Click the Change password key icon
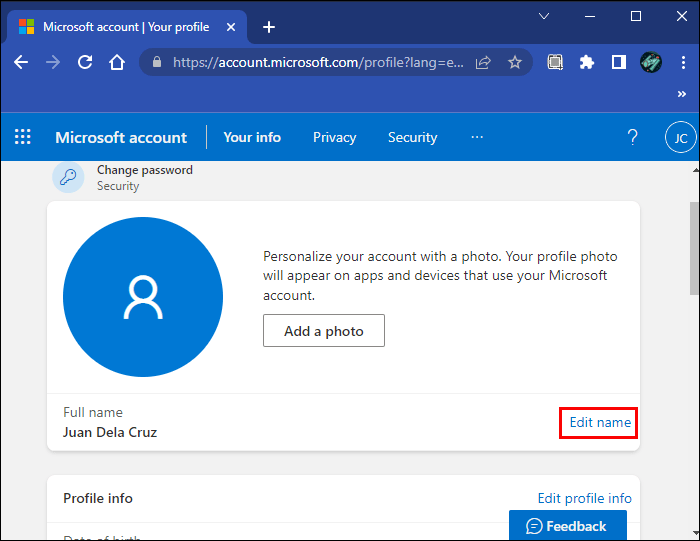The image size is (700, 541). coord(67,177)
